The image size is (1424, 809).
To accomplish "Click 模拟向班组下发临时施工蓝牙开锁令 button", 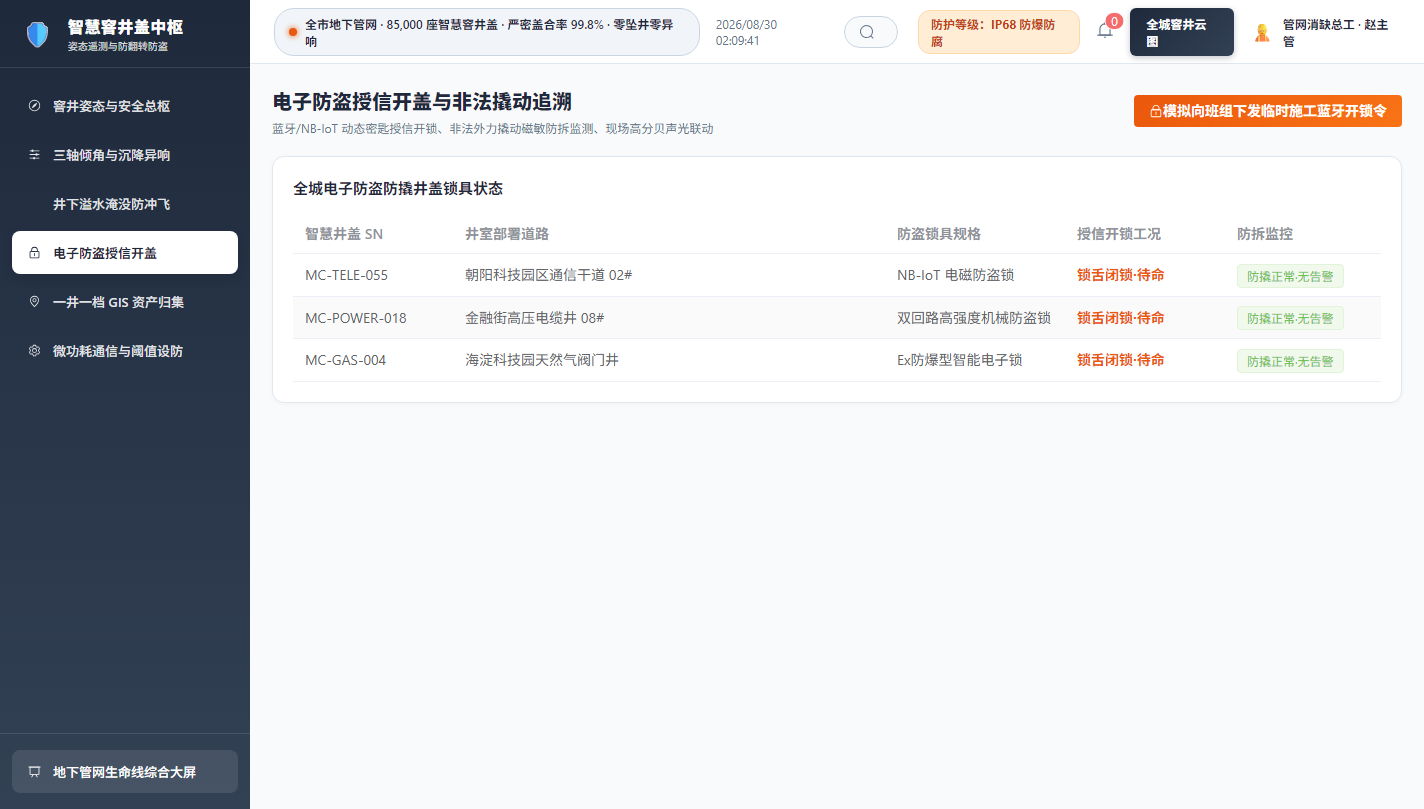I will (x=1268, y=111).
